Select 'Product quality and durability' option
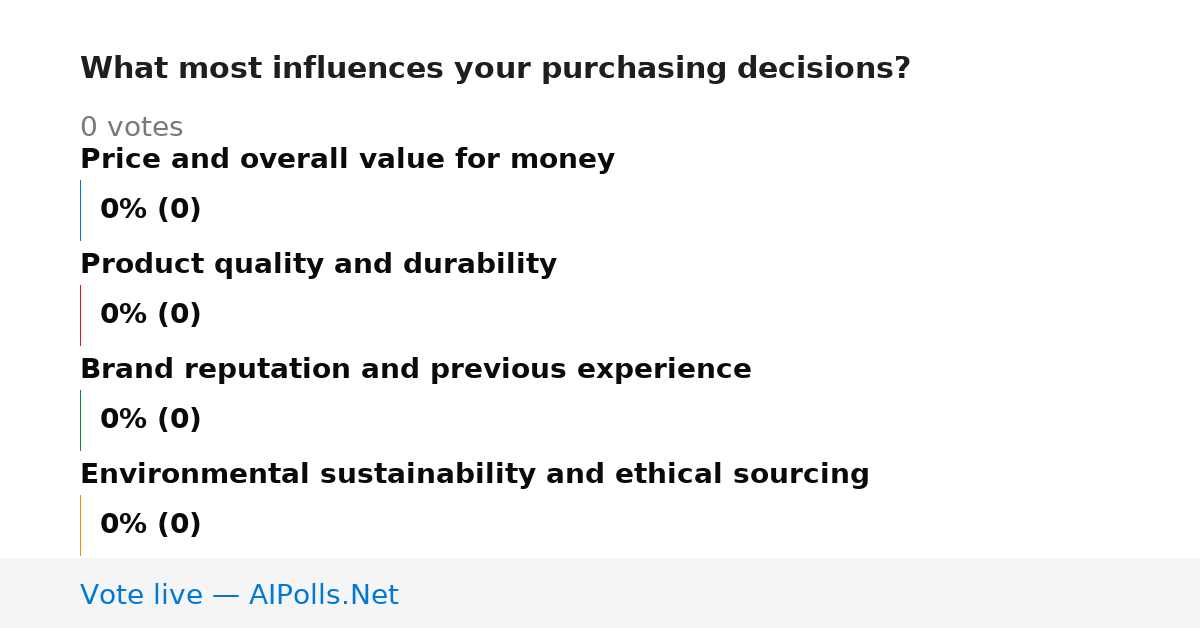1200x628 pixels. click(x=318, y=265)
